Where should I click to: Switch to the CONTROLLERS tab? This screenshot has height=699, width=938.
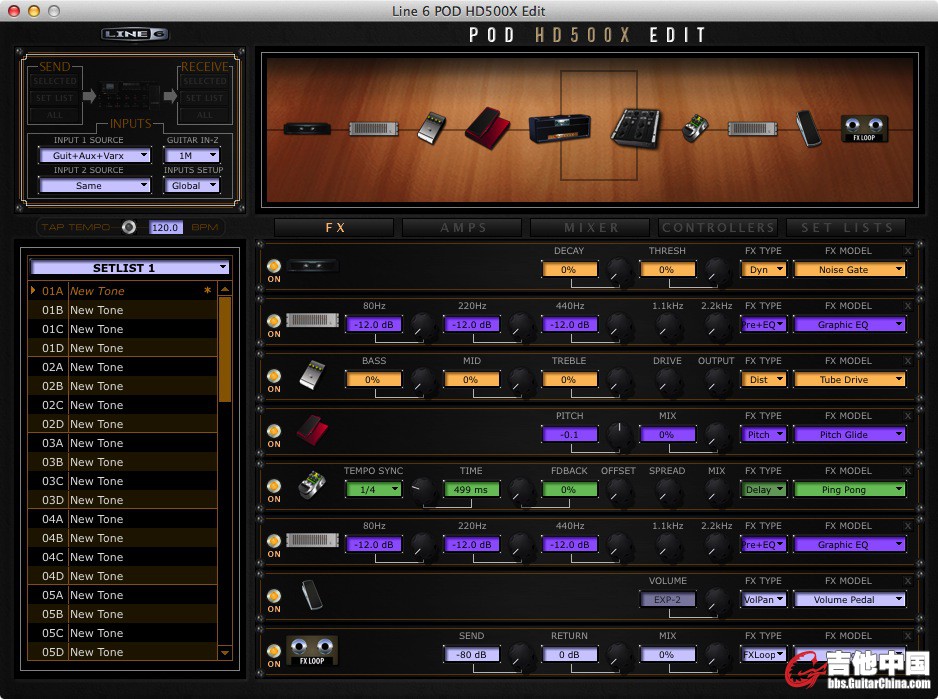coord(718,228)
